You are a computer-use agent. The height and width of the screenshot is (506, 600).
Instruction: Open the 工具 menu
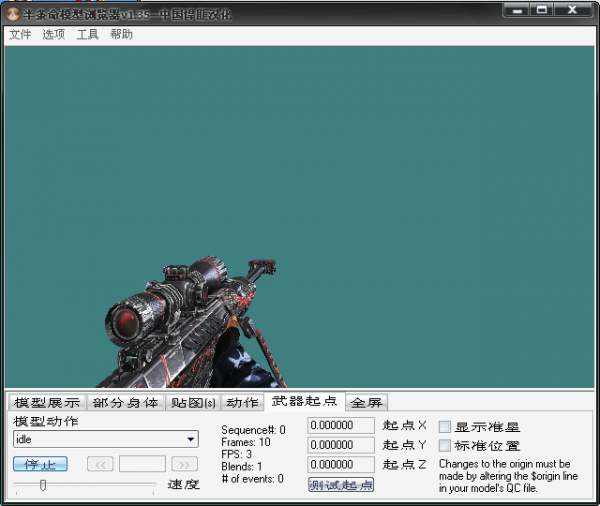[x=88, y=35]
